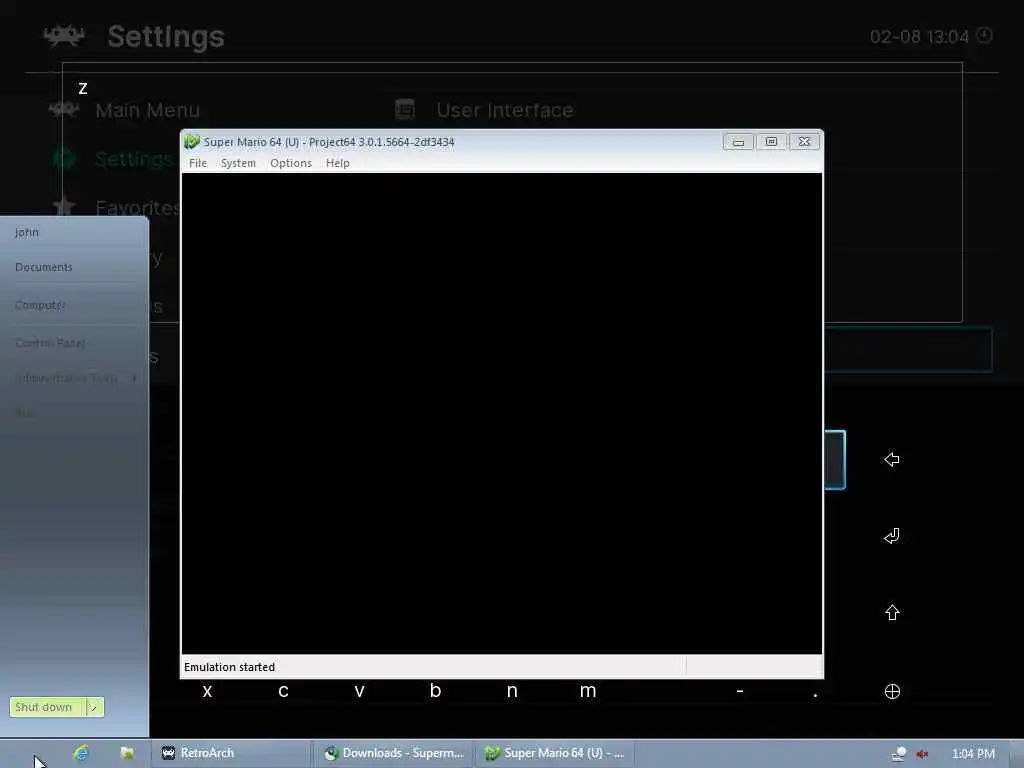Screen dimensions: 1024x768
Task: Switch to RetroArch taskbar button
Action: tap(231, 753)
